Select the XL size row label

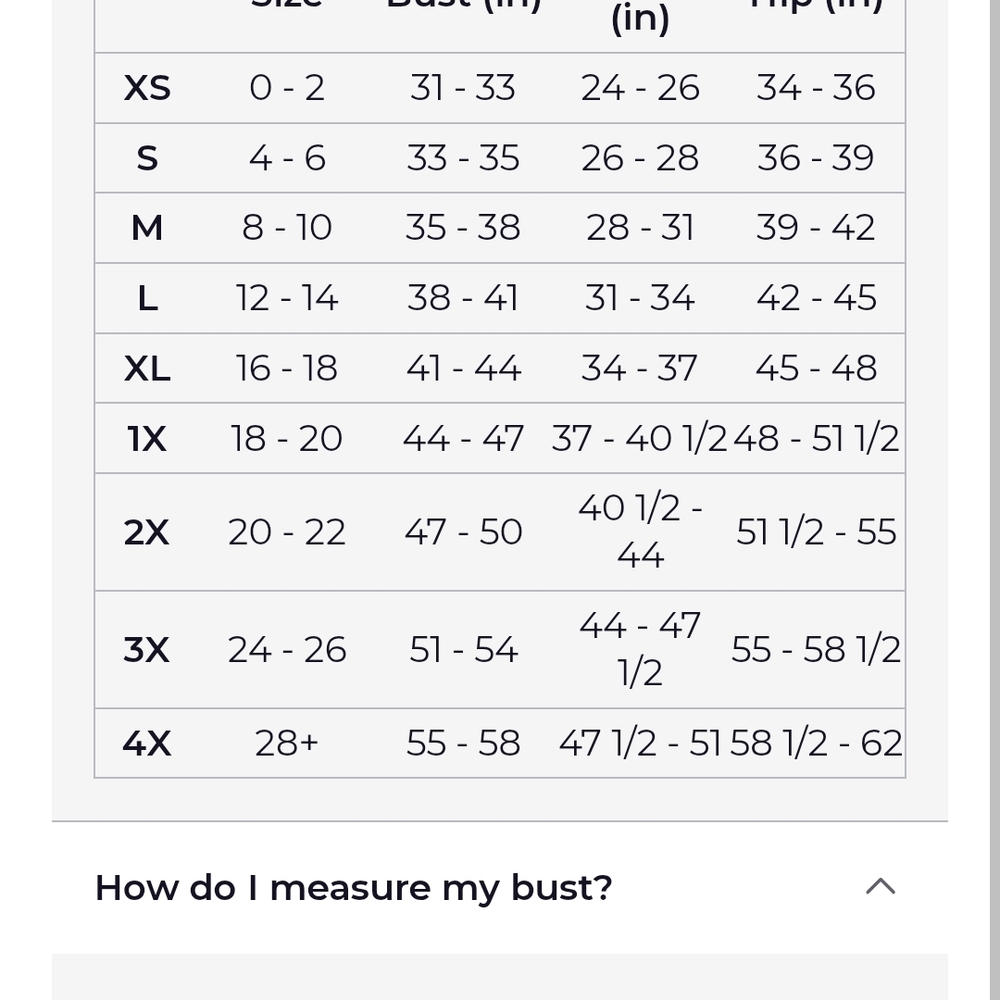click(x=147, y=368)
